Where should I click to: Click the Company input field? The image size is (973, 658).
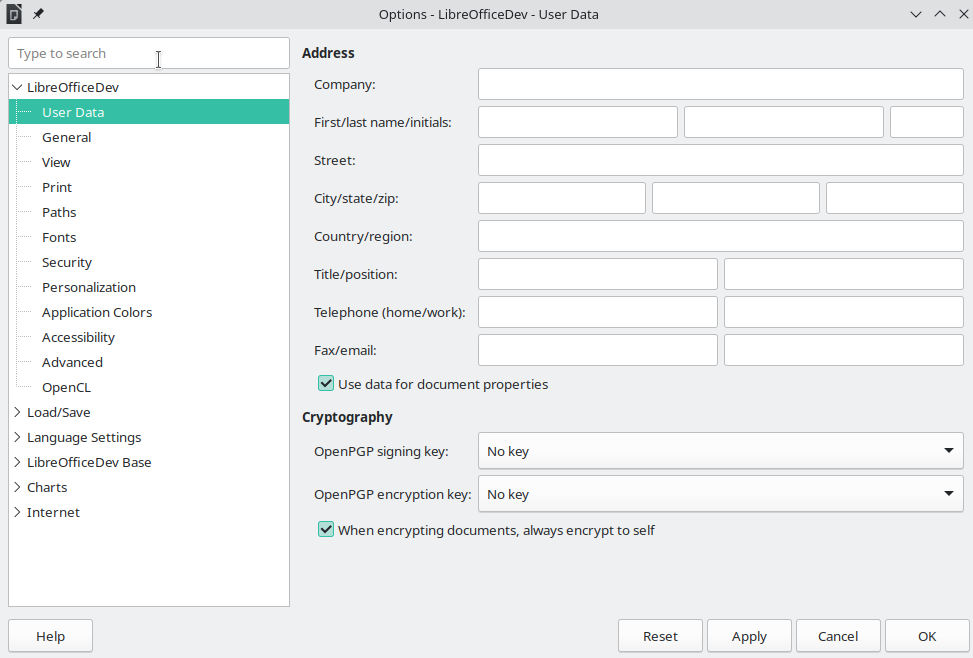coord(720,84)
